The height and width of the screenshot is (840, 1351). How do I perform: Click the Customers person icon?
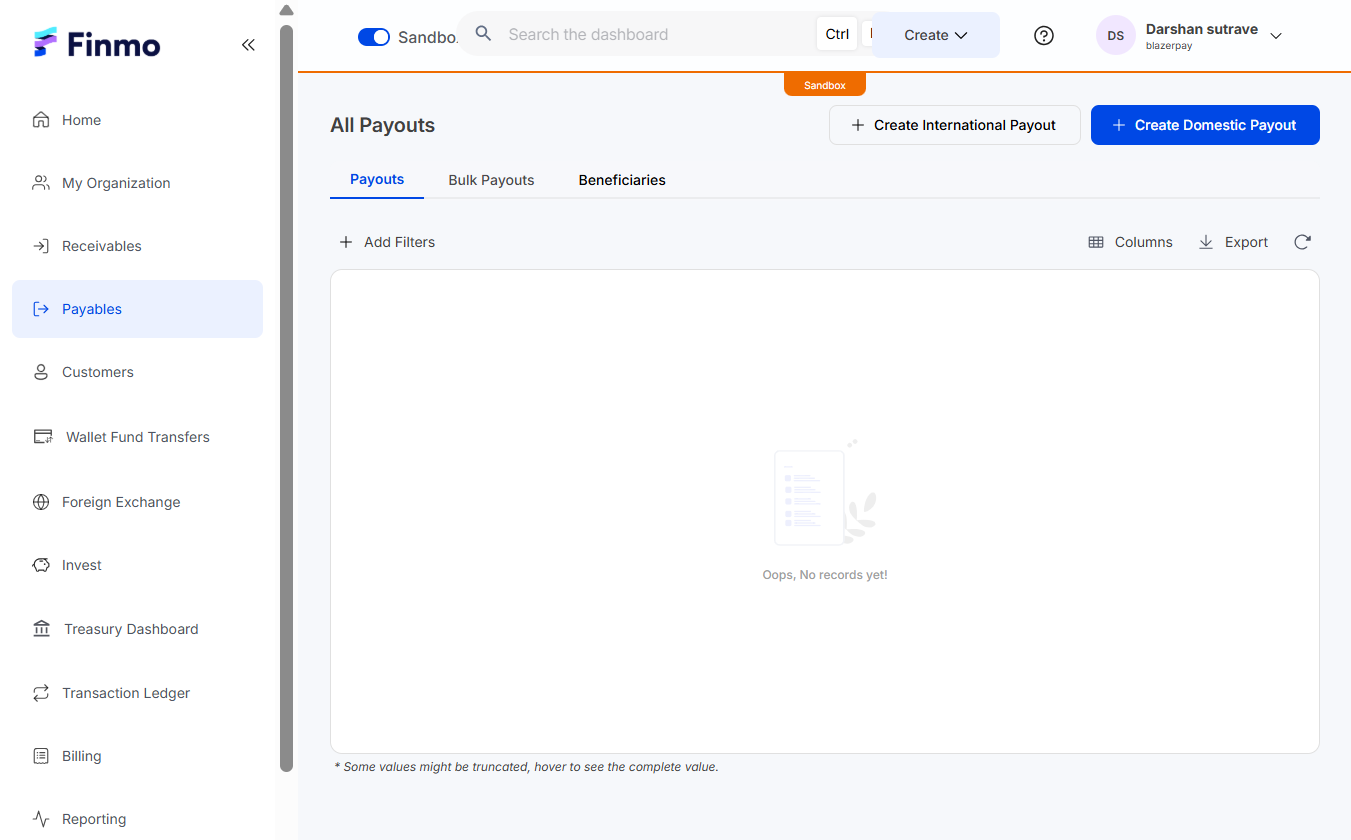[41, 372]
